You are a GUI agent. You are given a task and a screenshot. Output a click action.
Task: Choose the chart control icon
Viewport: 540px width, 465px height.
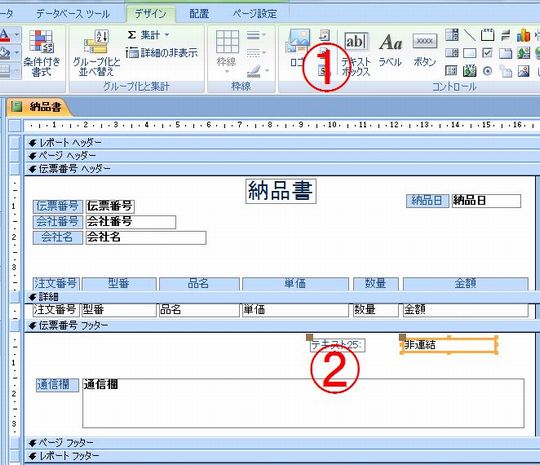click(523, 35)
